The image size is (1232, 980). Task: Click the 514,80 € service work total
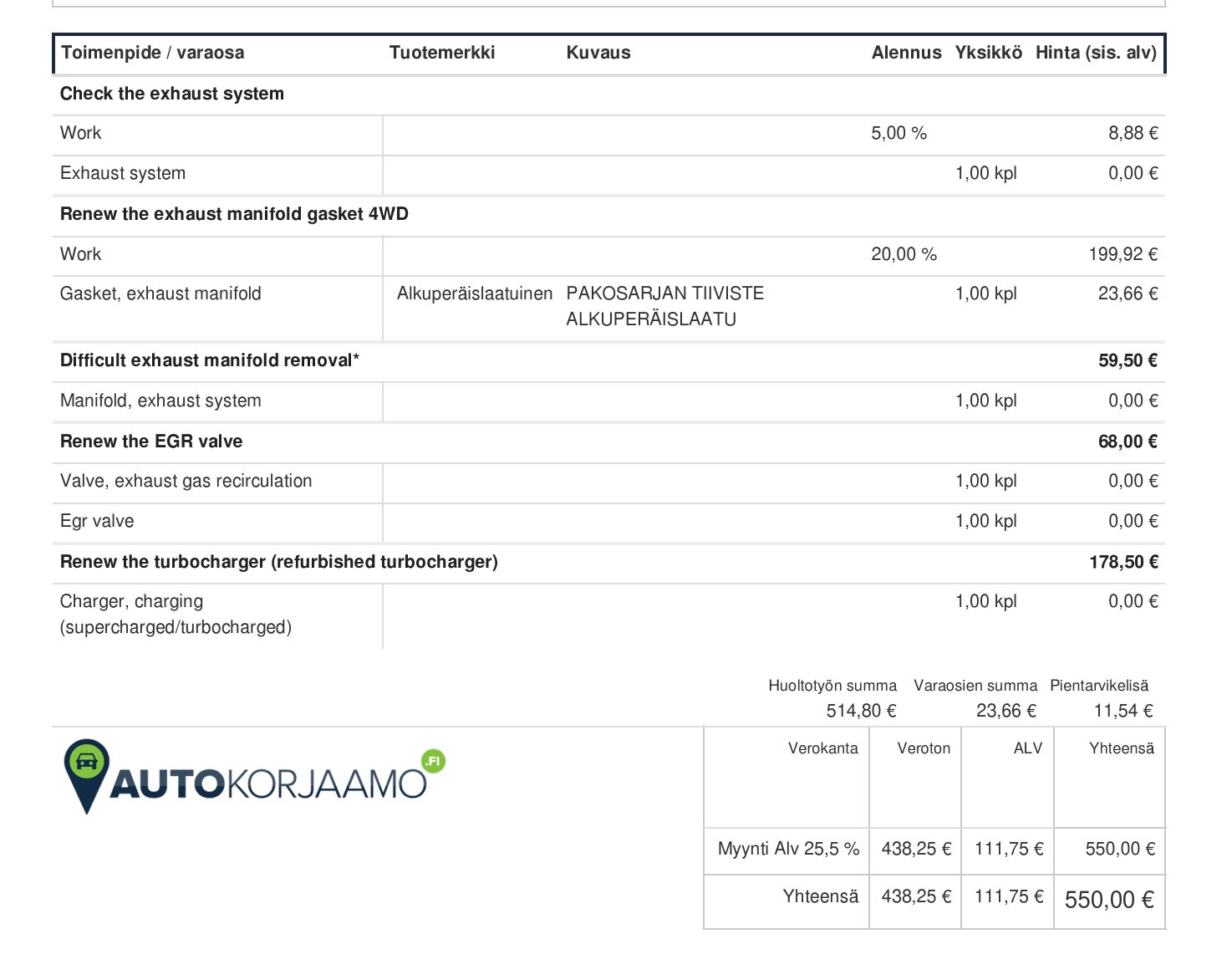(x=861, y=711)
